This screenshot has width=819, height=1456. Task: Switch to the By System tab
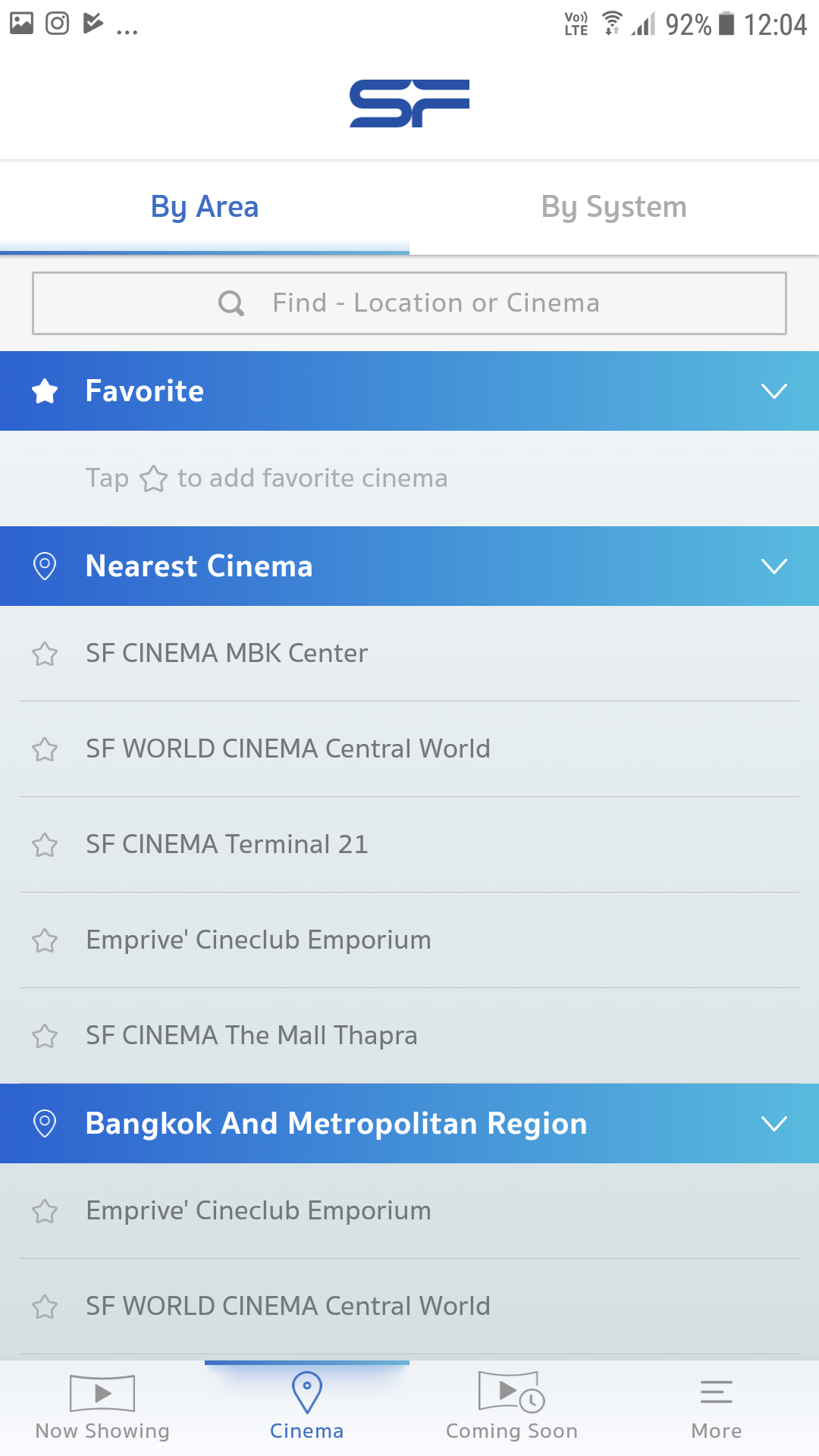tap(614, 207)
